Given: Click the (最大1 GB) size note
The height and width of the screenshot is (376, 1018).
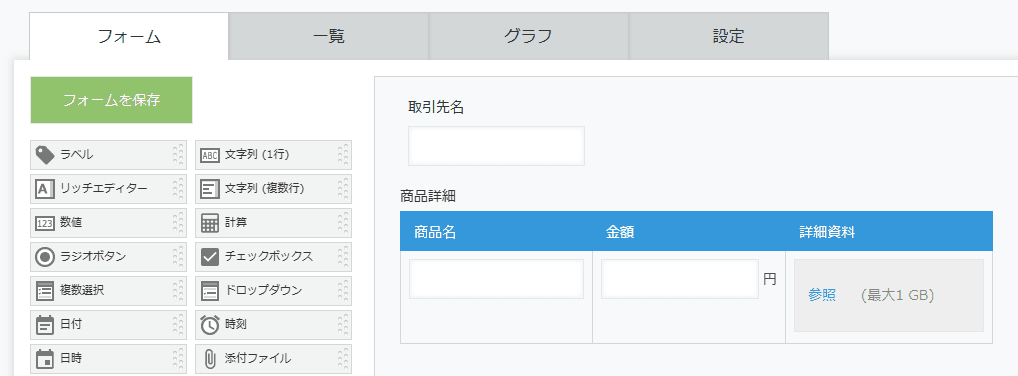Looking at the screenshot, I should pos(897,295).
